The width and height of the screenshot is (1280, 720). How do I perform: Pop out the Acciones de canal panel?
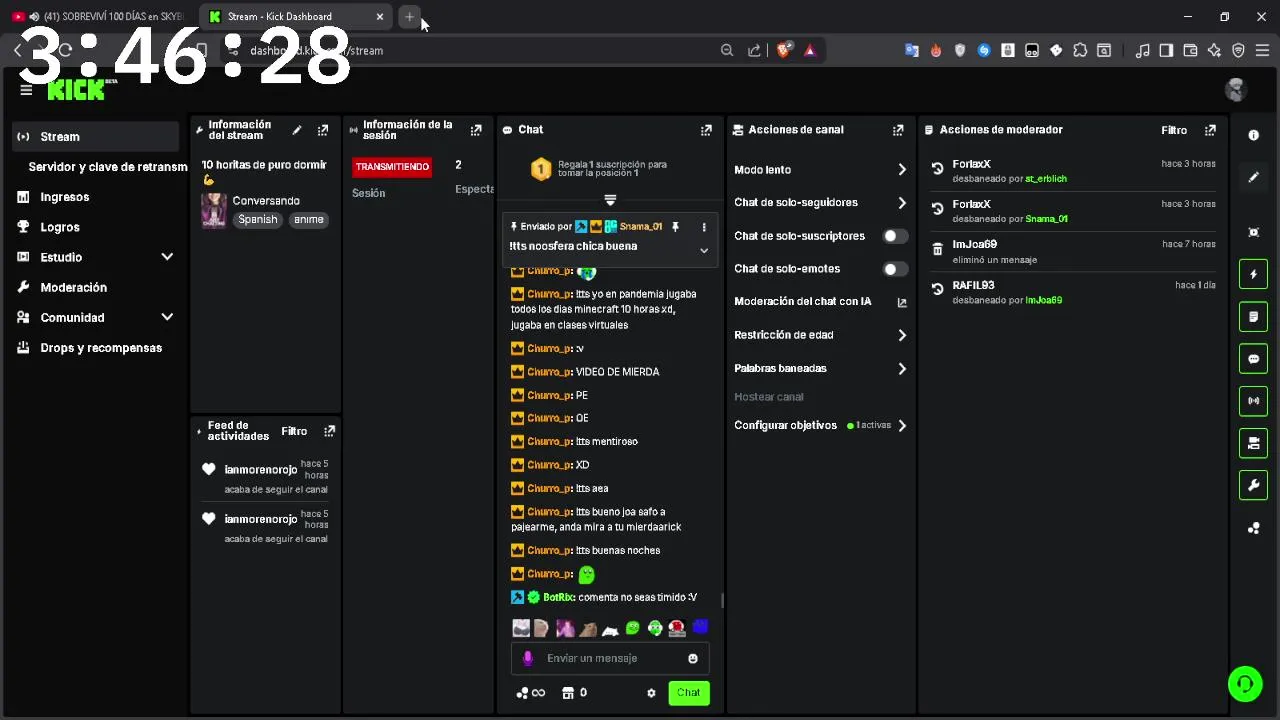(898, 130)
